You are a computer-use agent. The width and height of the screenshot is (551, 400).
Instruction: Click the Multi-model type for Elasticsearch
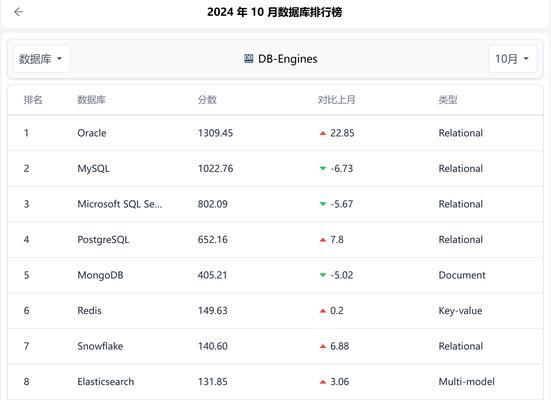coord(466,382)
